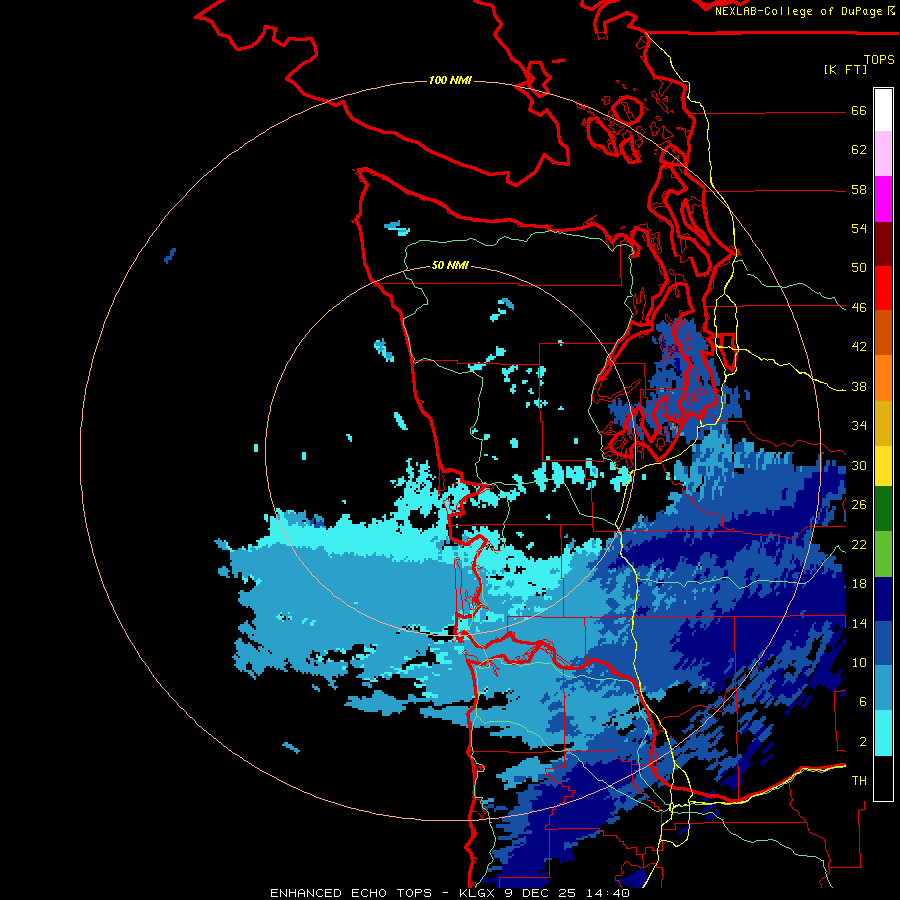
Task: Click the legend value 50
Action: 859,268
